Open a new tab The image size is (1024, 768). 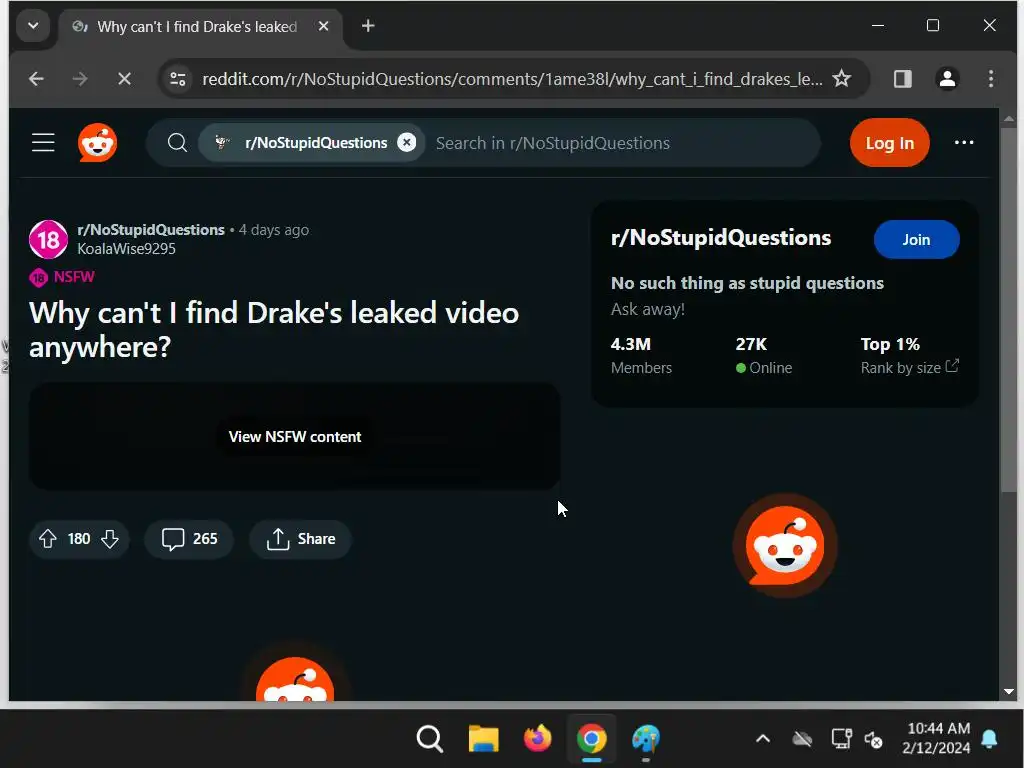pyautogui.click(x=368, y=26)
